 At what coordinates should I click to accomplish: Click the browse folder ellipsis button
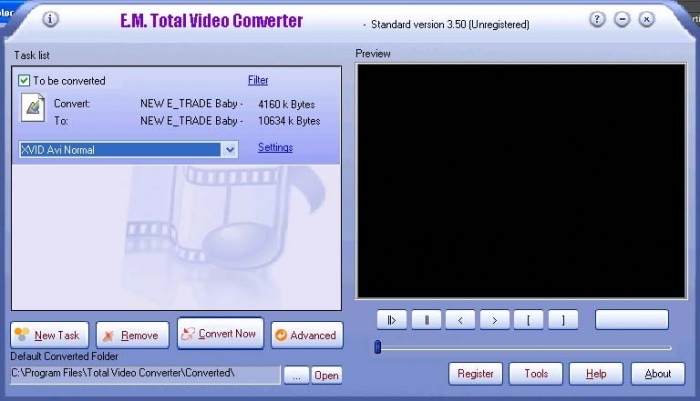[x=296, y=376]
